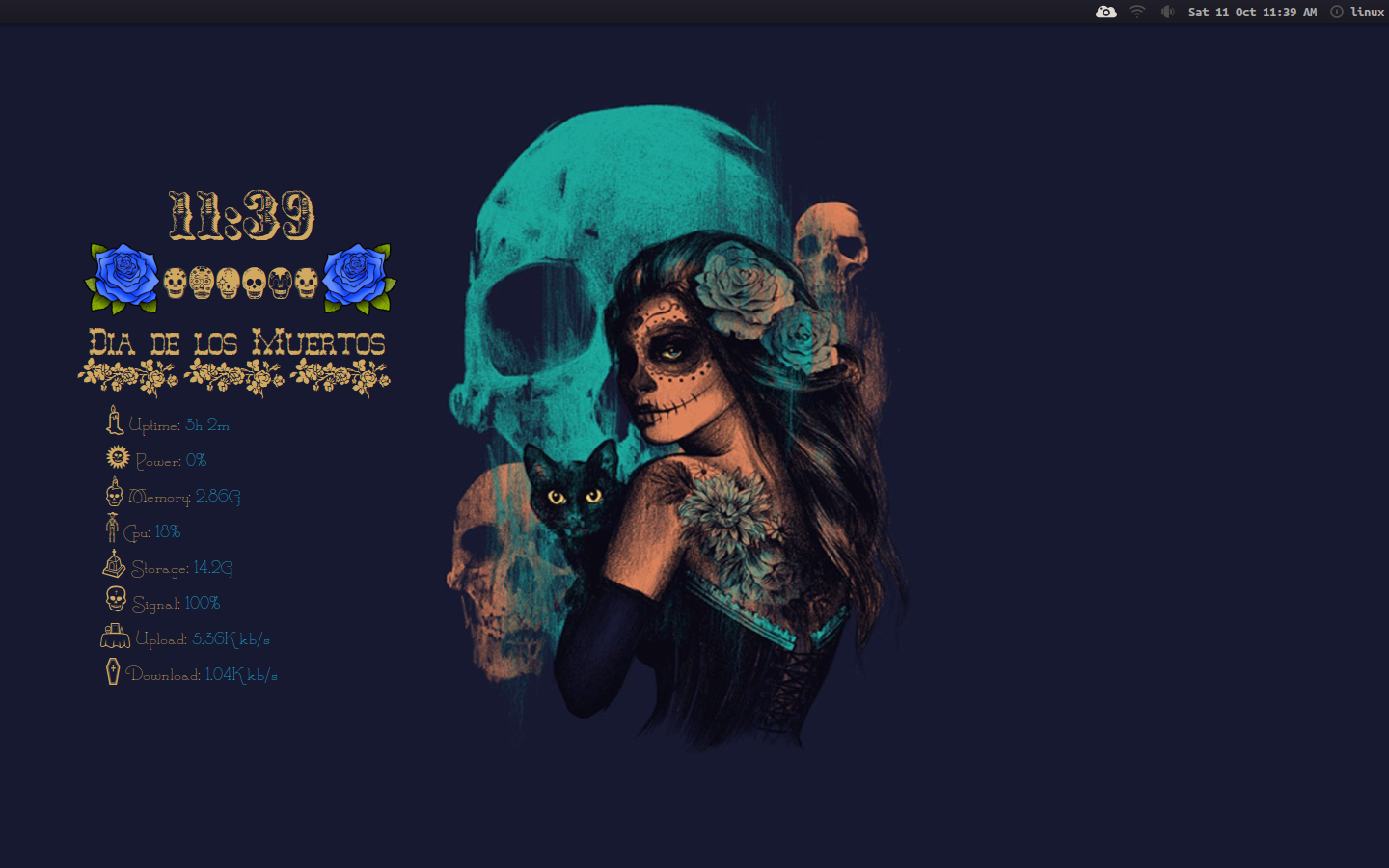Open the volume speaker indicator
The width and height of the screenshot is (1389, 868).
pyautogui.click(x=1167, y=12)
